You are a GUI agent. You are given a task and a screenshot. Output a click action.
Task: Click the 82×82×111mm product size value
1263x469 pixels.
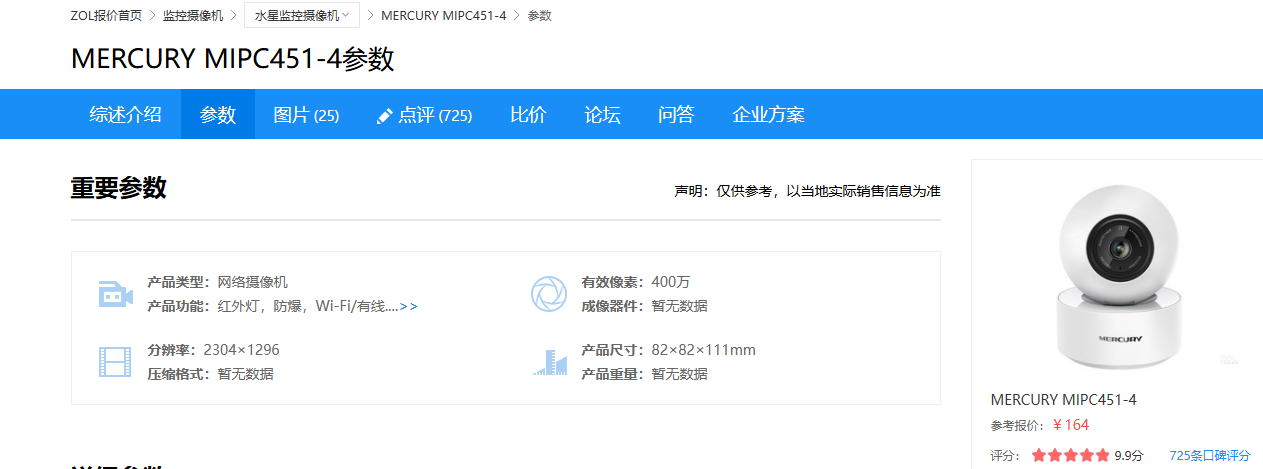coord(703,350)
